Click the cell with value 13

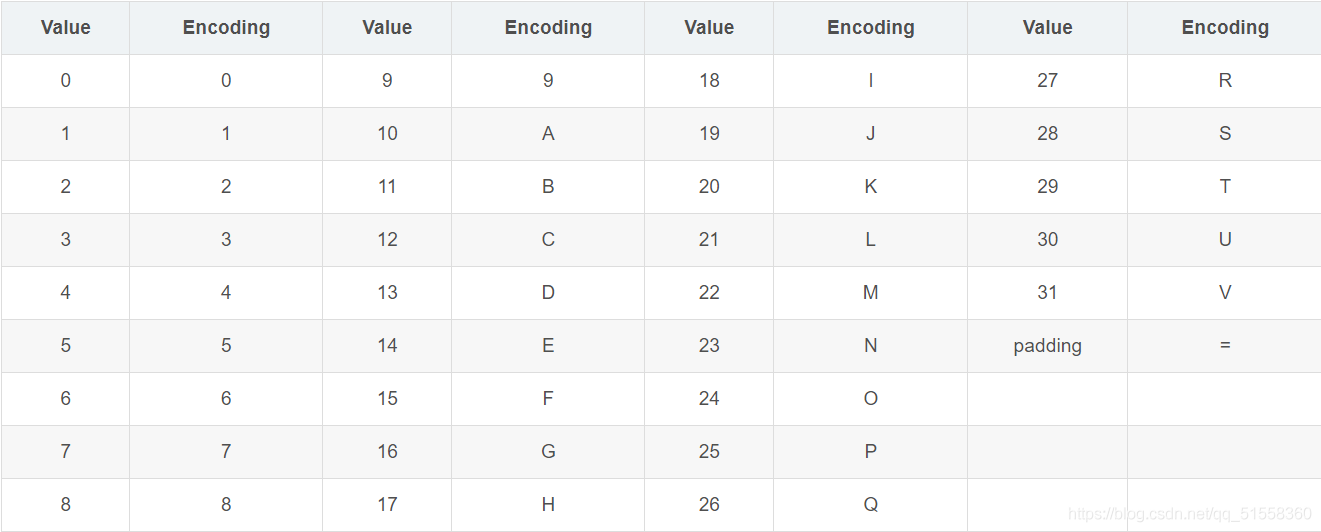[x=387, y=293]
